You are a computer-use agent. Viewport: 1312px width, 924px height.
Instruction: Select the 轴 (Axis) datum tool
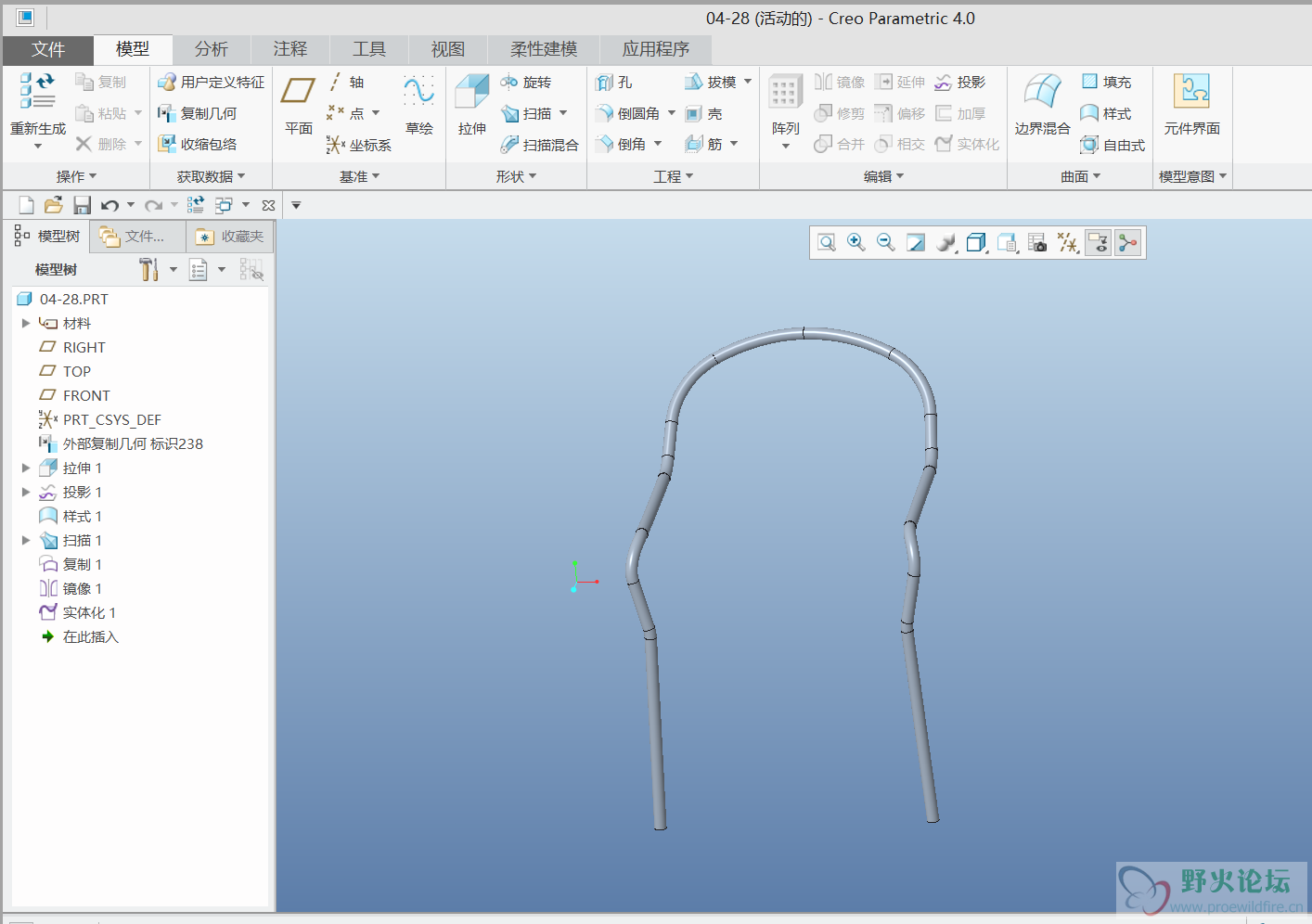(345, 83)
